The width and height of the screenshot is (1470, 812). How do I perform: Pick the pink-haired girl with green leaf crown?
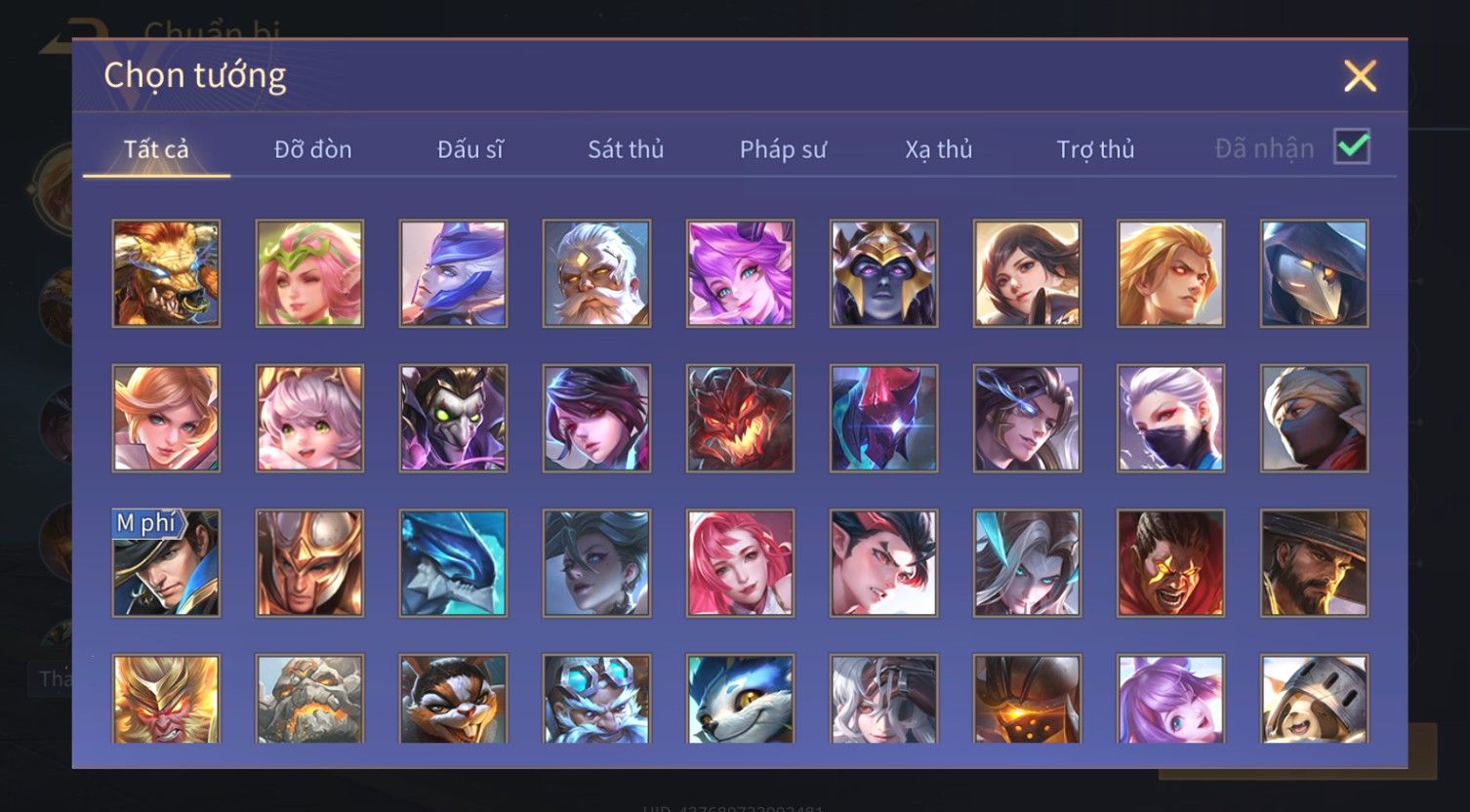pos(309,273)
